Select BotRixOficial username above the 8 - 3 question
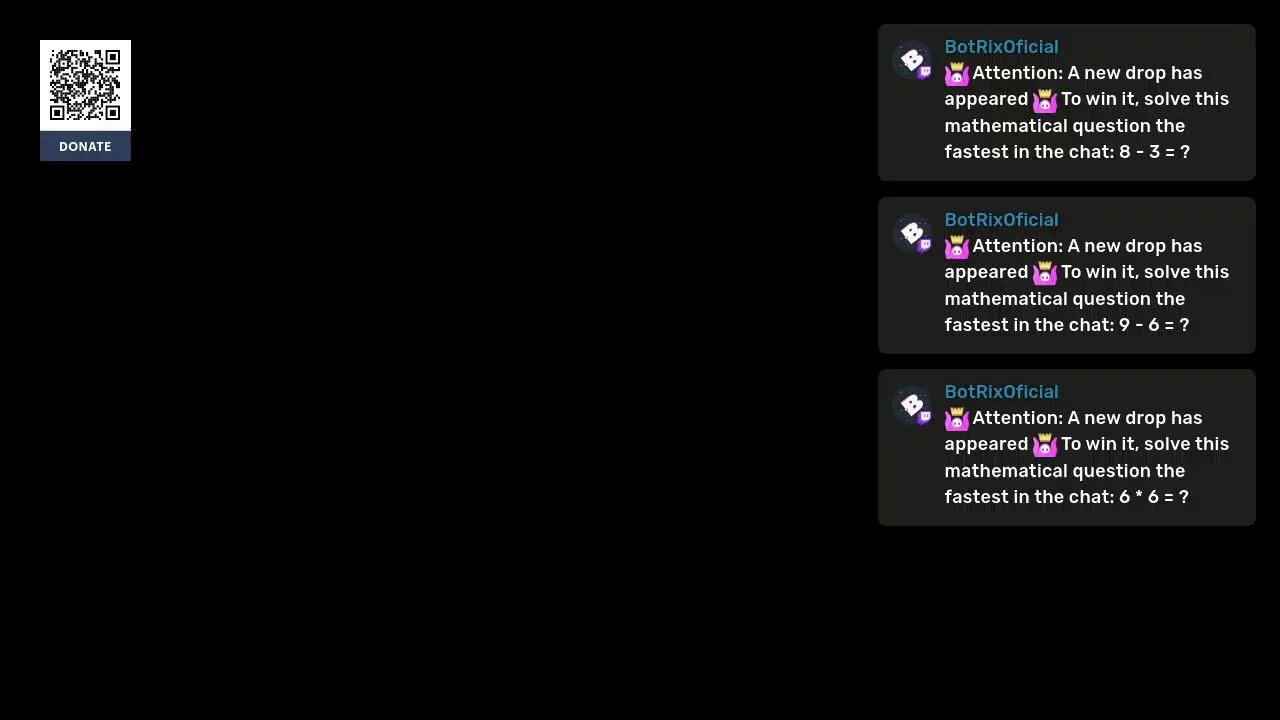1280x720 pixels. [x=1001, y=47]
